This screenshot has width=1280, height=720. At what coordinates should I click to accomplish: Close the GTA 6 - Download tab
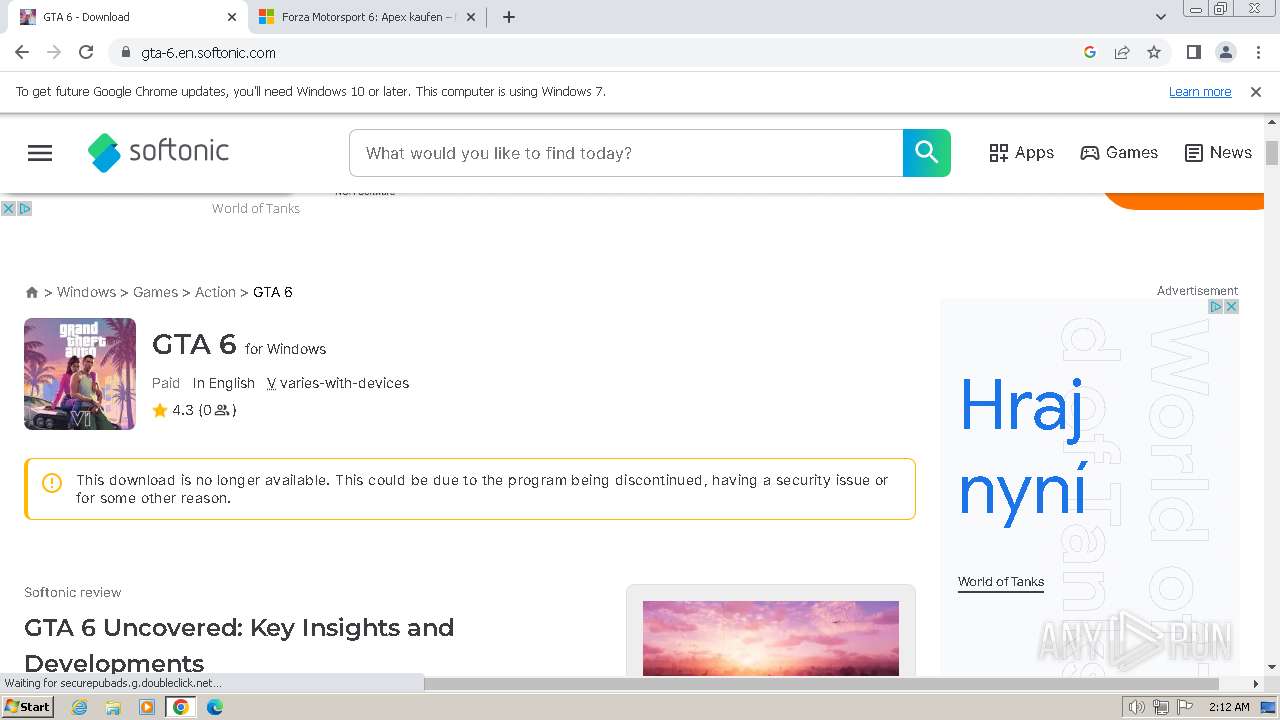click(232, 17)
